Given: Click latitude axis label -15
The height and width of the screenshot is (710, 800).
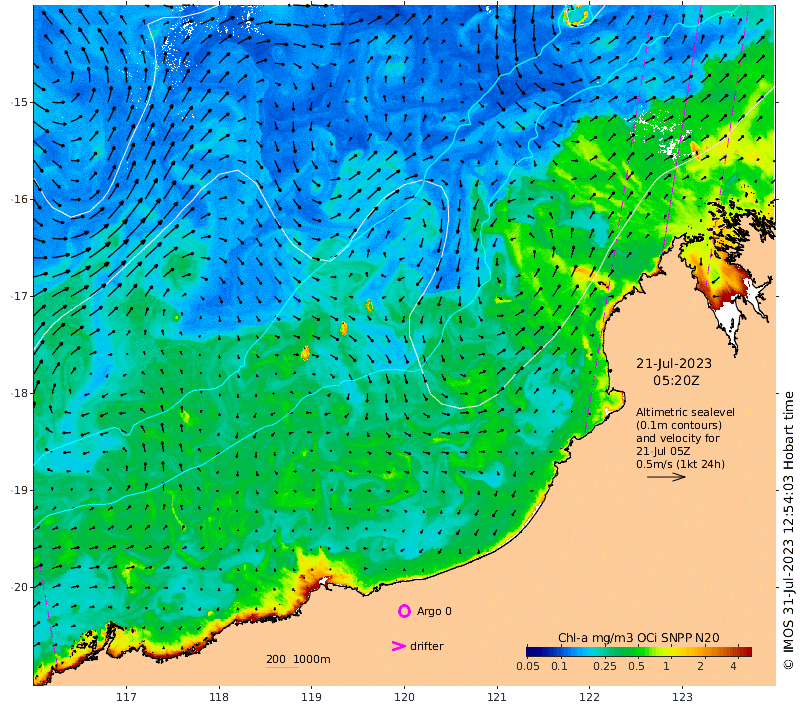Looking at the screenshot, I should [x=20, y=102].
